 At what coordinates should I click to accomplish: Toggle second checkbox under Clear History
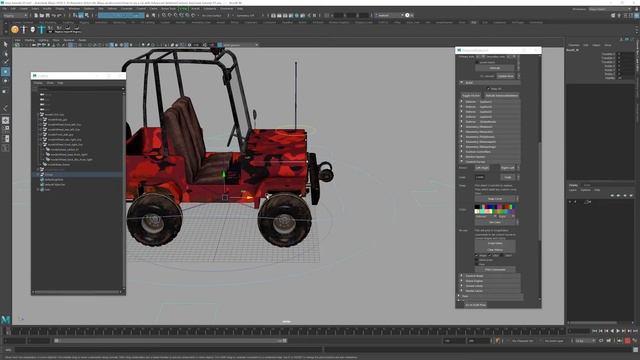tap(490, 256)
